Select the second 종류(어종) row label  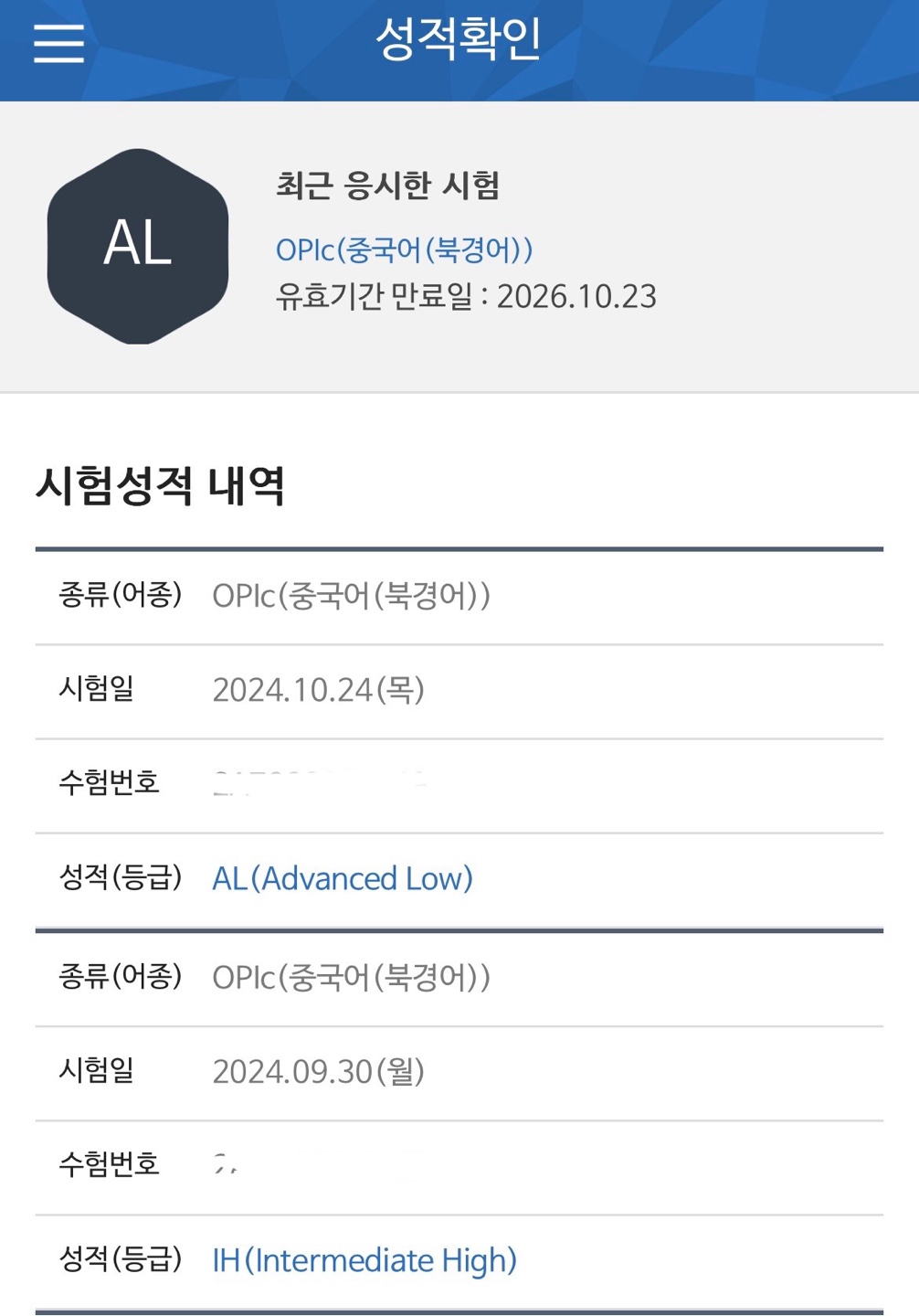click(x=120, y=974)
